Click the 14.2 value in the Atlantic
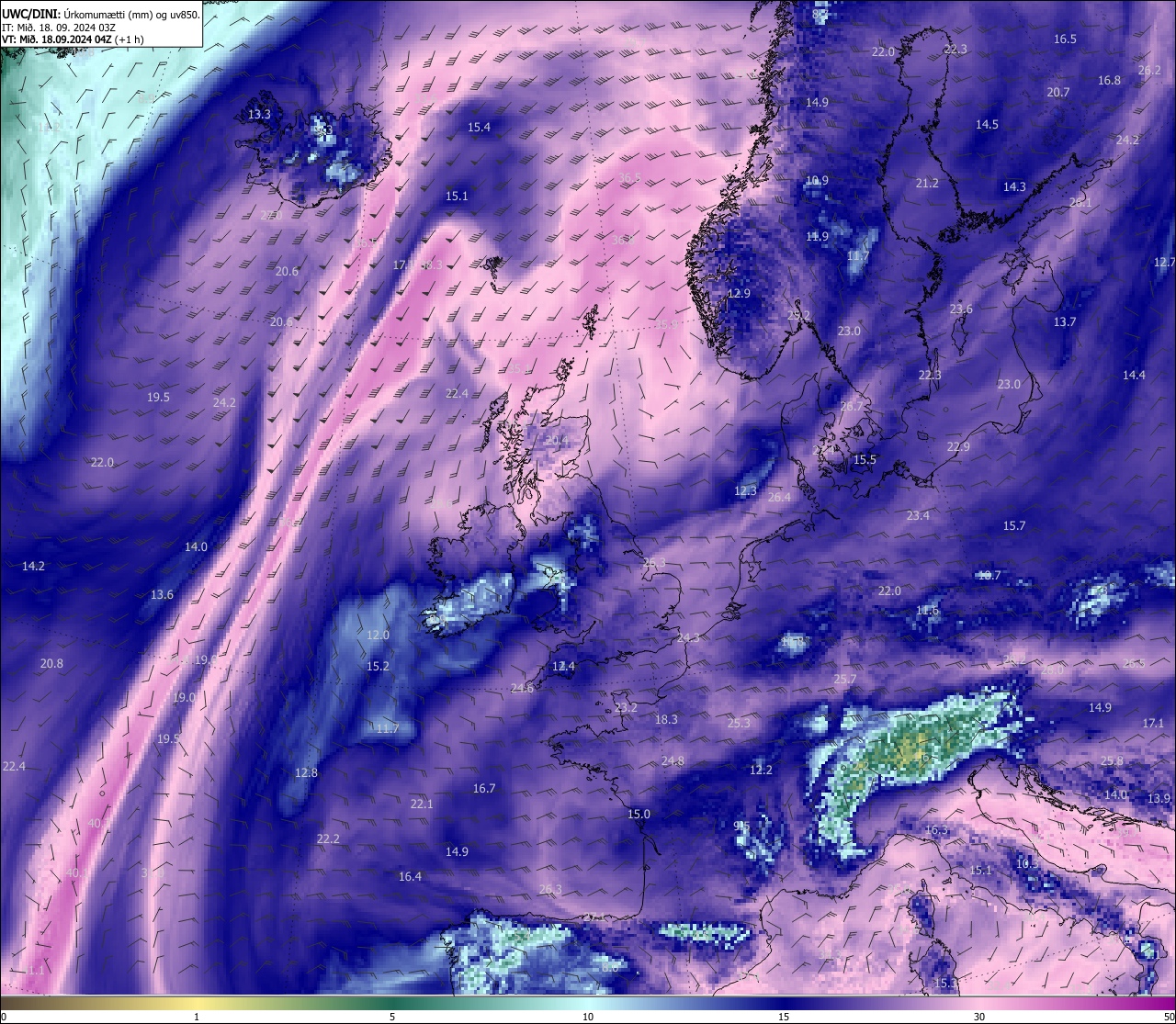The image size is (1176, 1024). tap(33, 567)
